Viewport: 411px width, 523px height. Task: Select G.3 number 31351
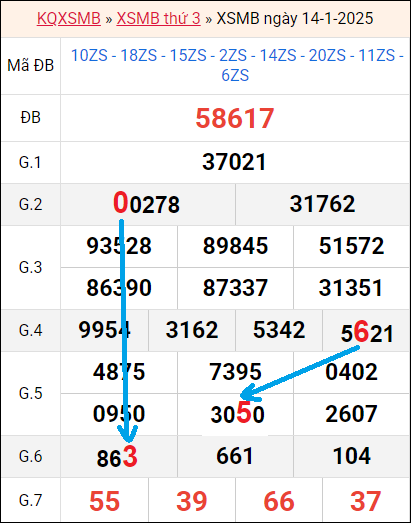[351, 288]
